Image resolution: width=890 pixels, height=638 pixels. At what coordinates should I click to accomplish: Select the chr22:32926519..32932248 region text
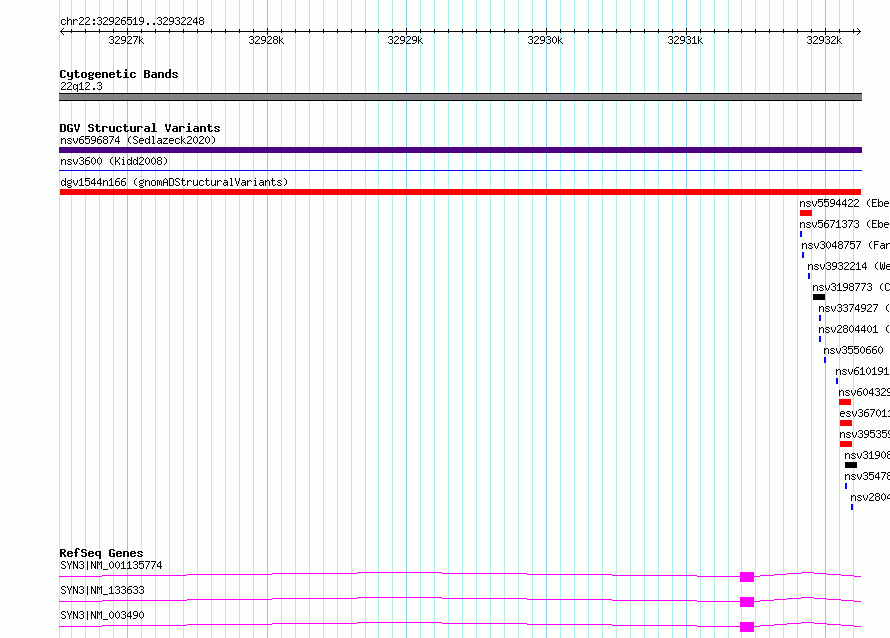click(132, 22)
